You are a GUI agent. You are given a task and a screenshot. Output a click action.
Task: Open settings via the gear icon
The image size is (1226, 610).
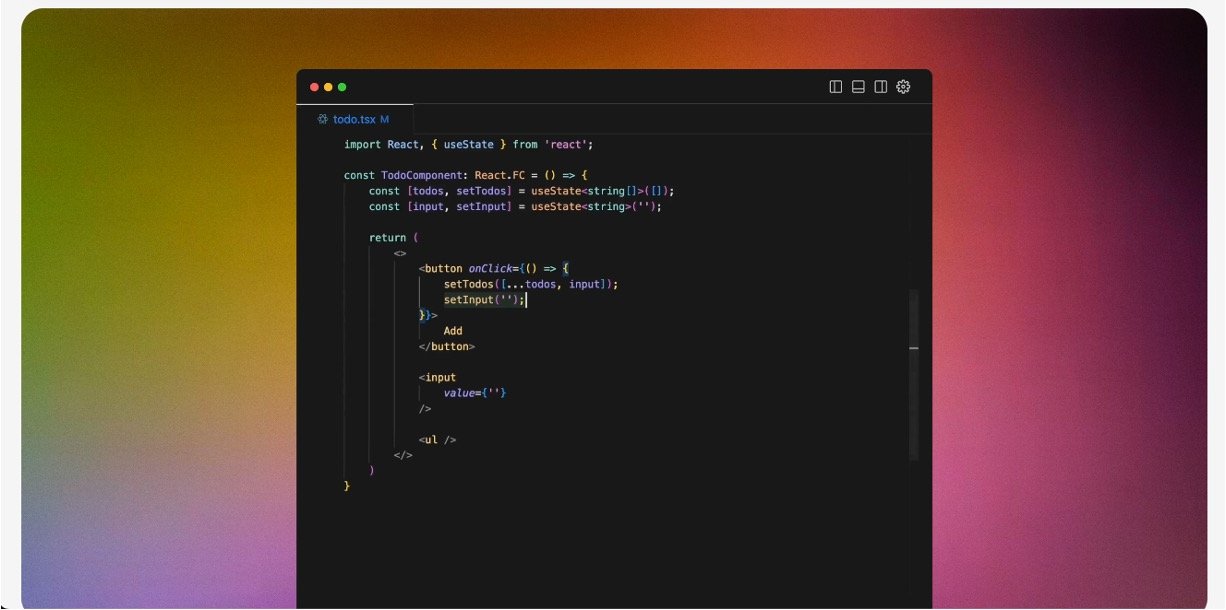[x=903, y=87]
